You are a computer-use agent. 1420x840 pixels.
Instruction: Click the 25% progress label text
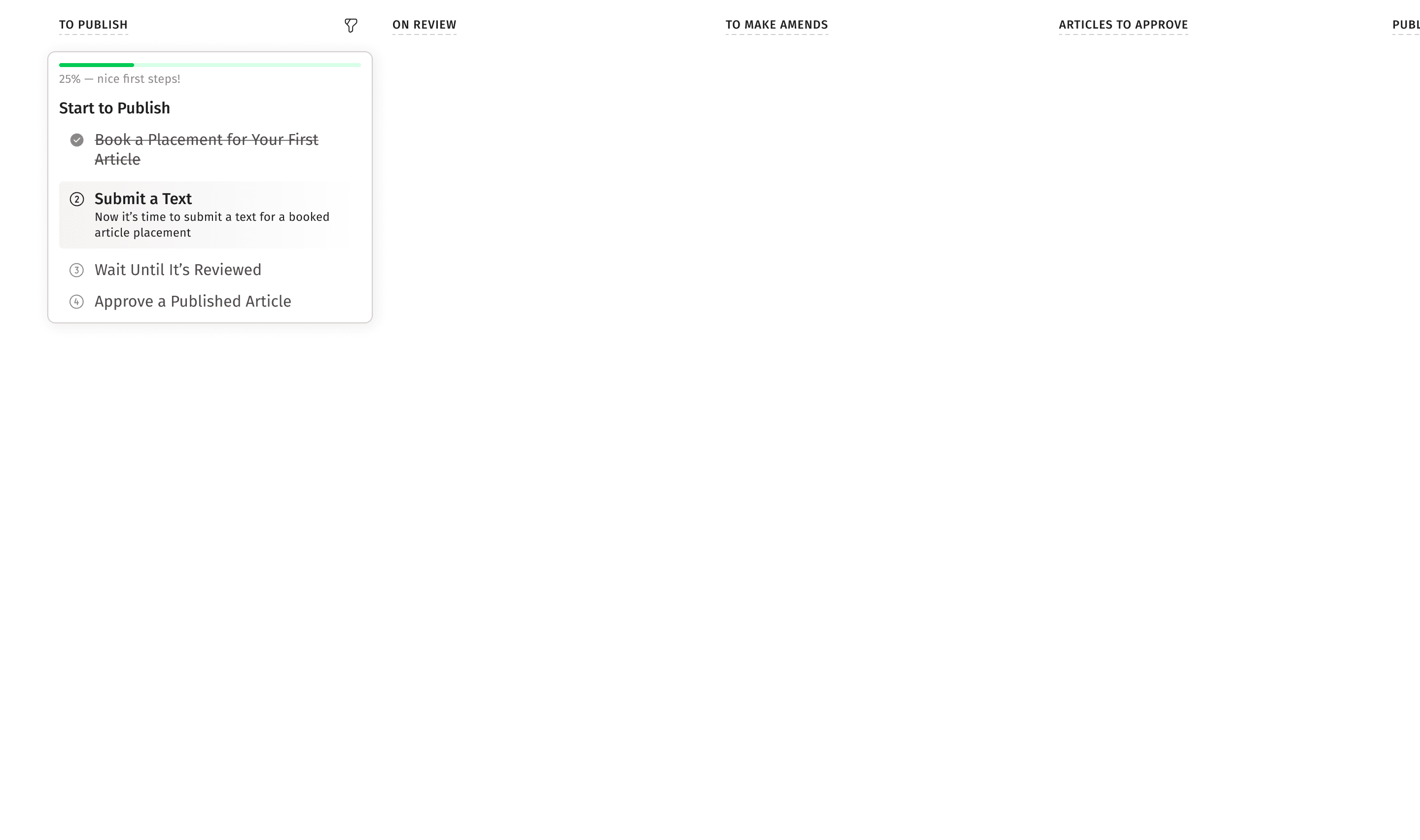[119, 79]
